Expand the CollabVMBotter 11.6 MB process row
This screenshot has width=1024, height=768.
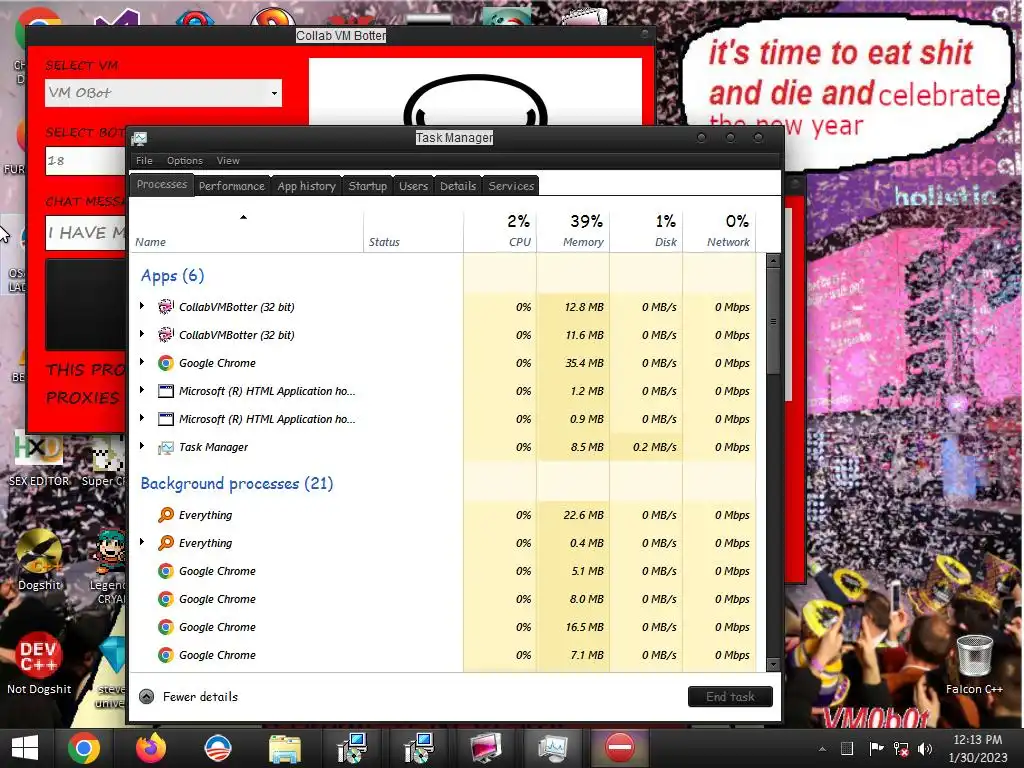pyautogui.click(x=142, y=334)
